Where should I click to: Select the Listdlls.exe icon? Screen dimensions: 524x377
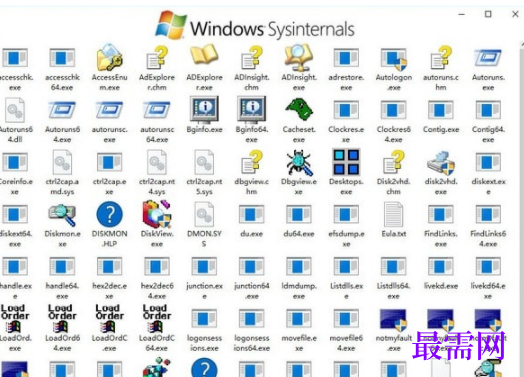[x=346, y=267]
